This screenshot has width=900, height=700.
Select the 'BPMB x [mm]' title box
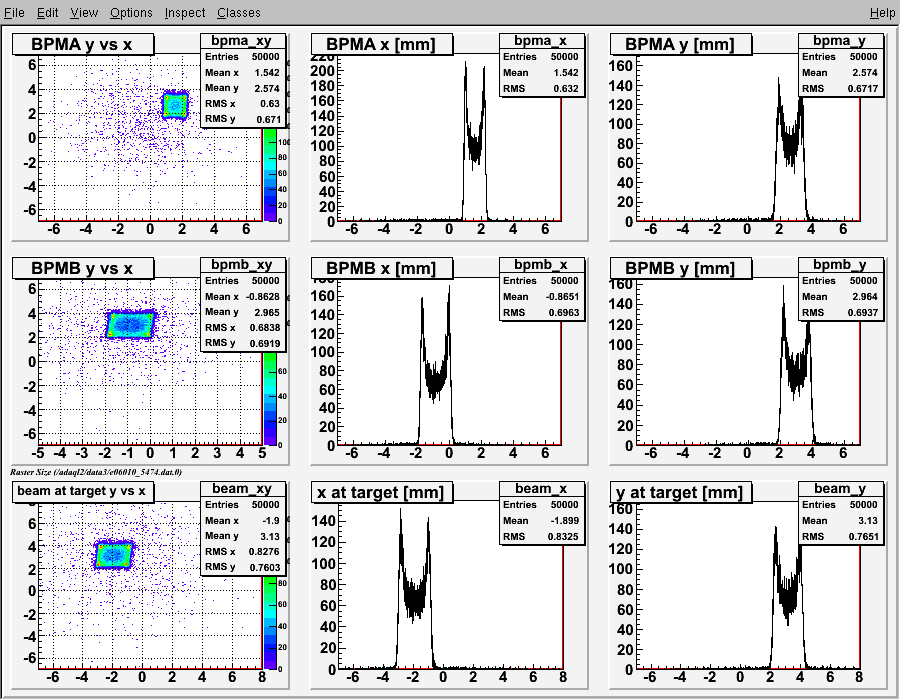pyautogui.click(x=382, y=268)
